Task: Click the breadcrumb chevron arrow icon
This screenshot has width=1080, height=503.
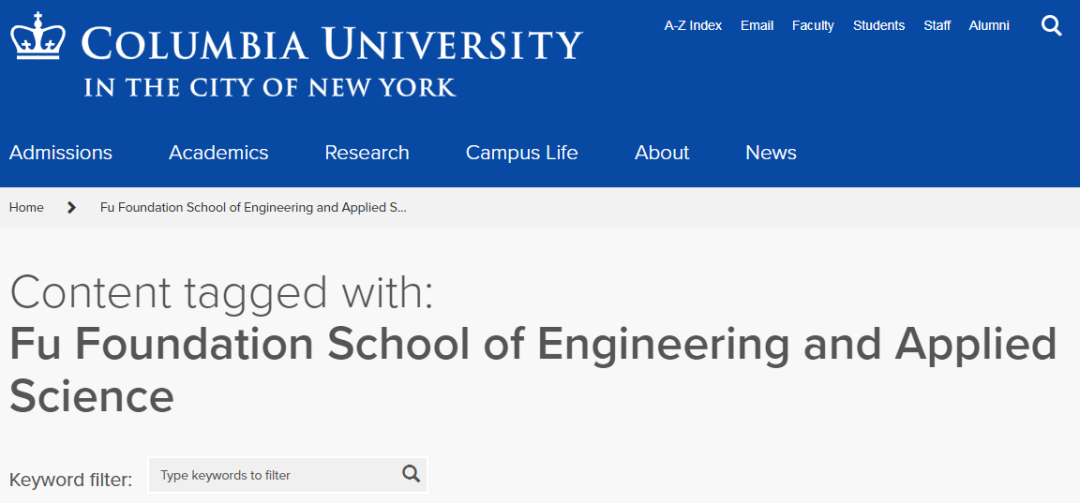Action: 72,208
